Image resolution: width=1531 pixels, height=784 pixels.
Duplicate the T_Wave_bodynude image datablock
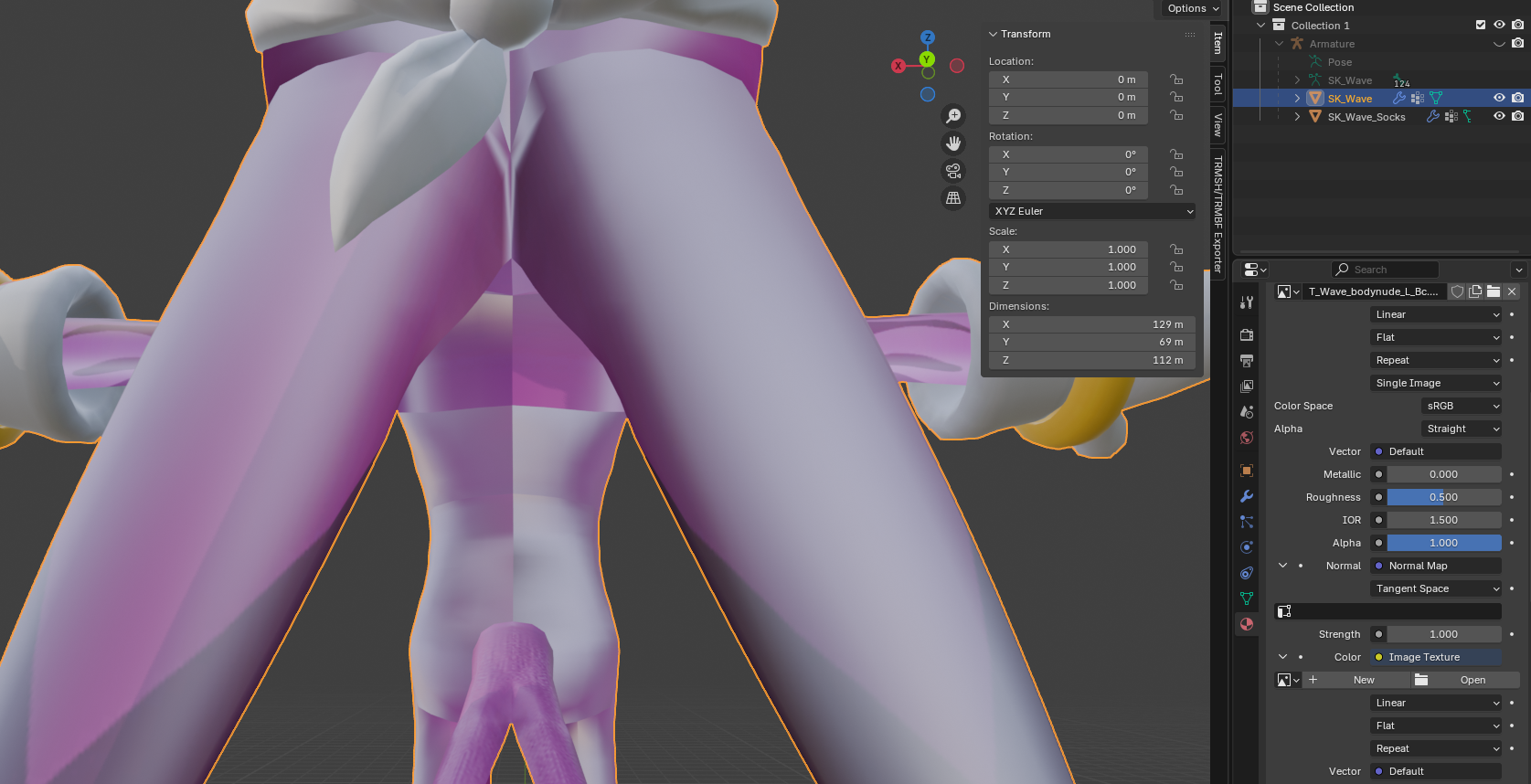(1475, 291)
